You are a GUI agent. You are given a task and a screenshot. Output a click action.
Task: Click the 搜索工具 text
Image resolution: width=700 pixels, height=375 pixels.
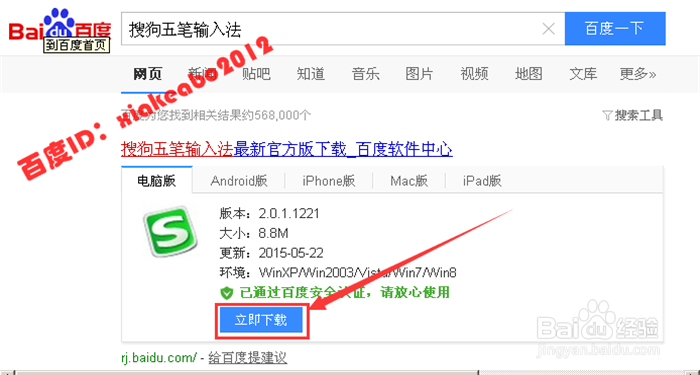[639, 116]
